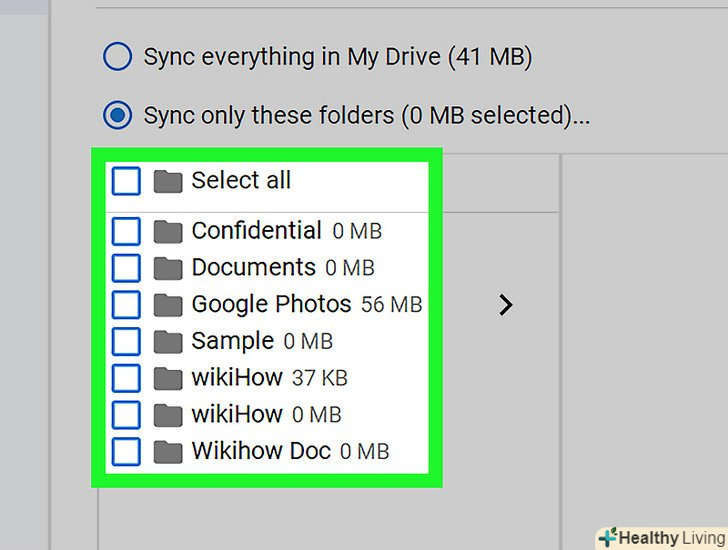Enable the Documents folder checkbox
Screen dimensions: 728x550
pos(126,268)
